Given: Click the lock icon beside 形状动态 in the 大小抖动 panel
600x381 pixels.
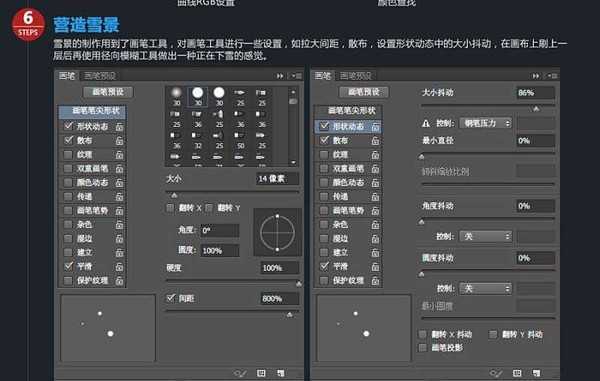Looking at the screenshot, I should [x=375, y=127].
